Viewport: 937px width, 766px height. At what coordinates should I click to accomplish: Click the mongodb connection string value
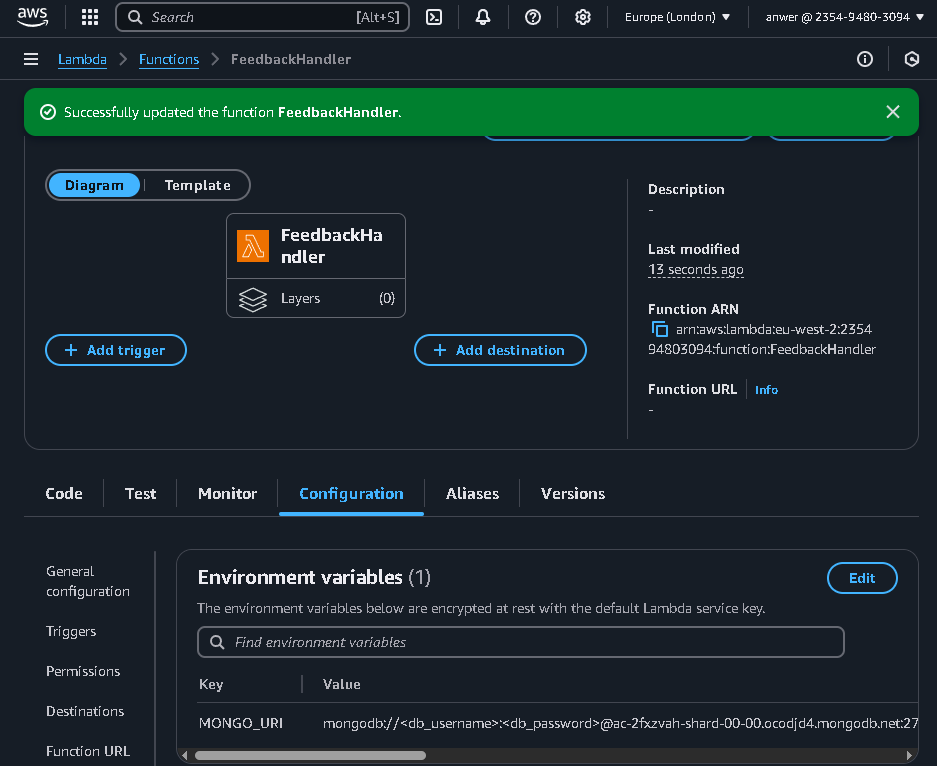point(620,724)
